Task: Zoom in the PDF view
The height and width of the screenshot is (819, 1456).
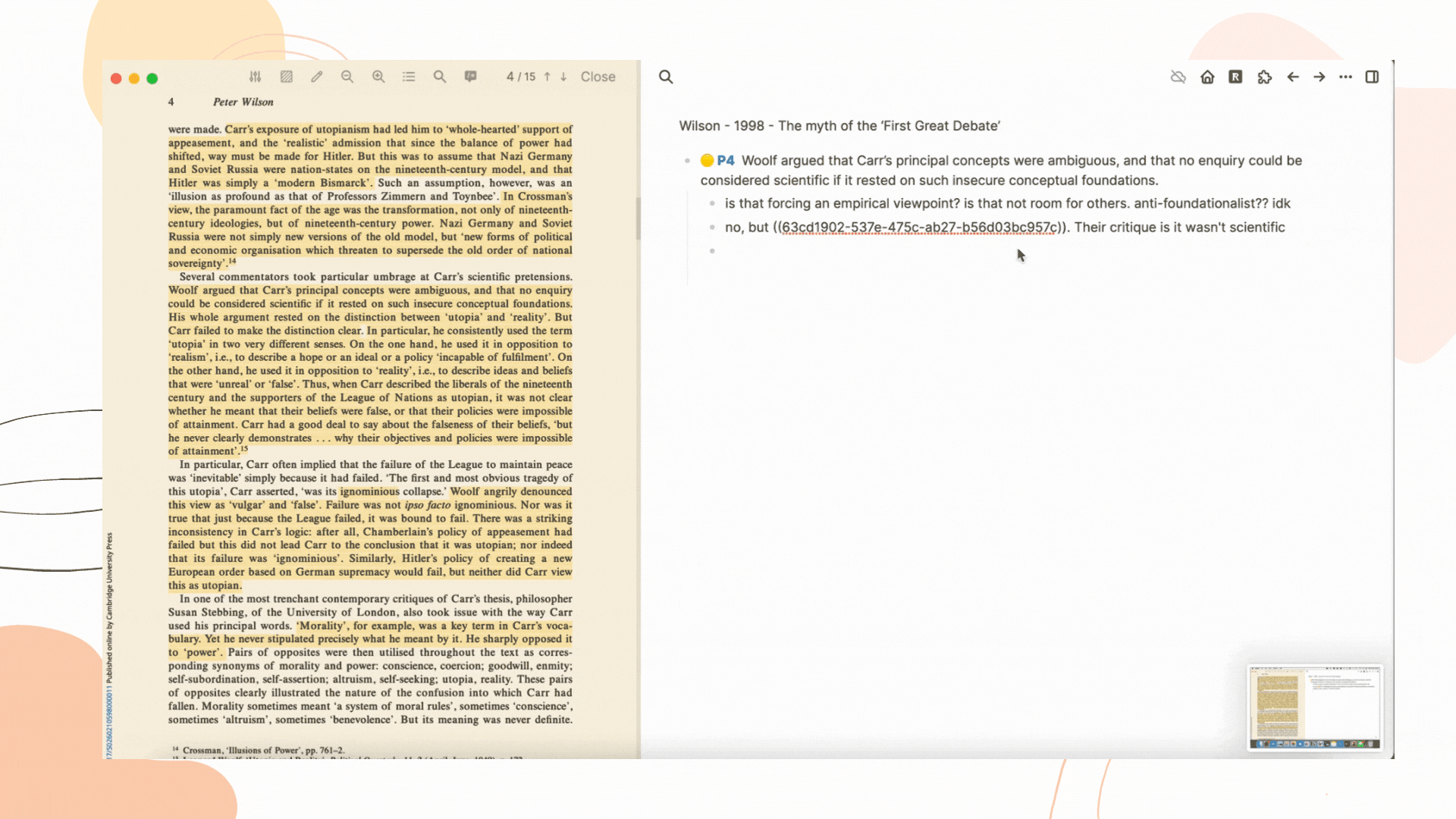Action: point(378,77)
